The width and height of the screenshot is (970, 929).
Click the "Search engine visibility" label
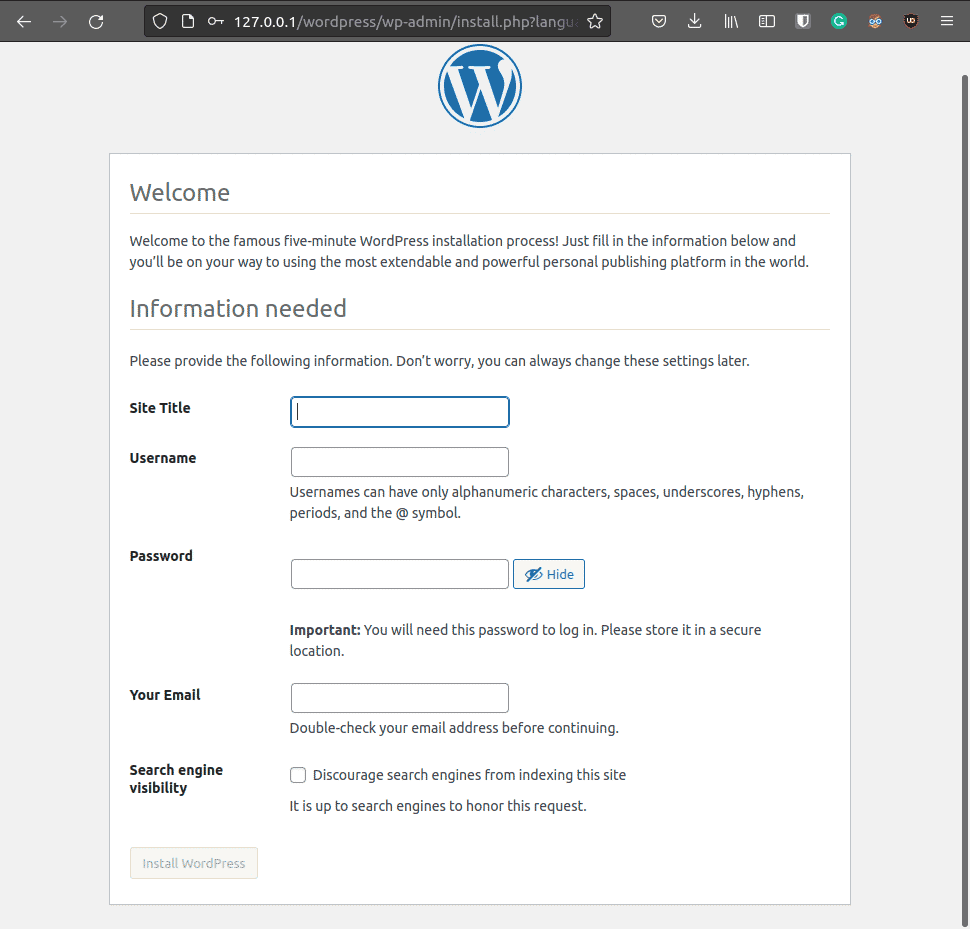click(176, 779)
